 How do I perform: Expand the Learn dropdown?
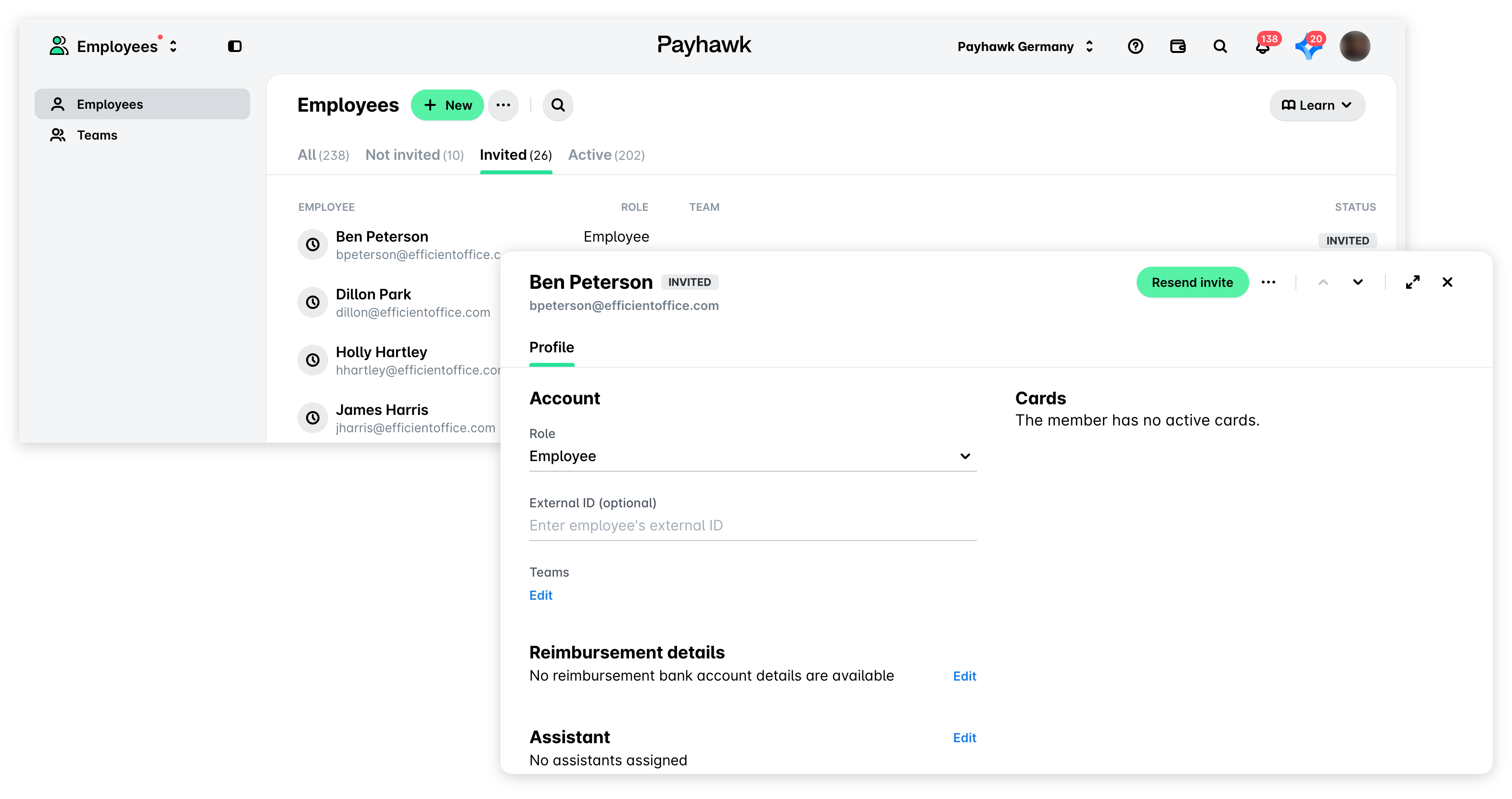click(x=1317, y=105)
